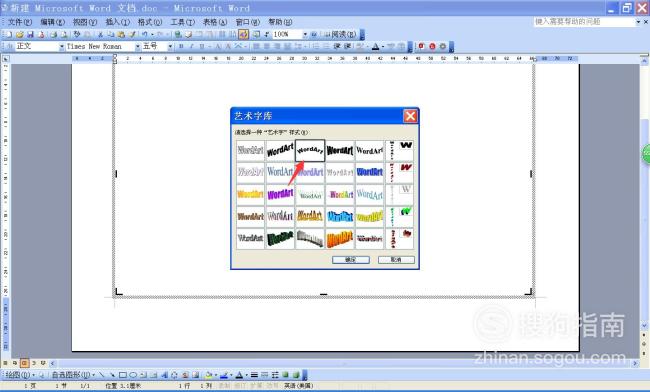
Task: Open the 自选图形 AutoShapes dropdown
Action: pyautogui.click(x=73, y=375)
